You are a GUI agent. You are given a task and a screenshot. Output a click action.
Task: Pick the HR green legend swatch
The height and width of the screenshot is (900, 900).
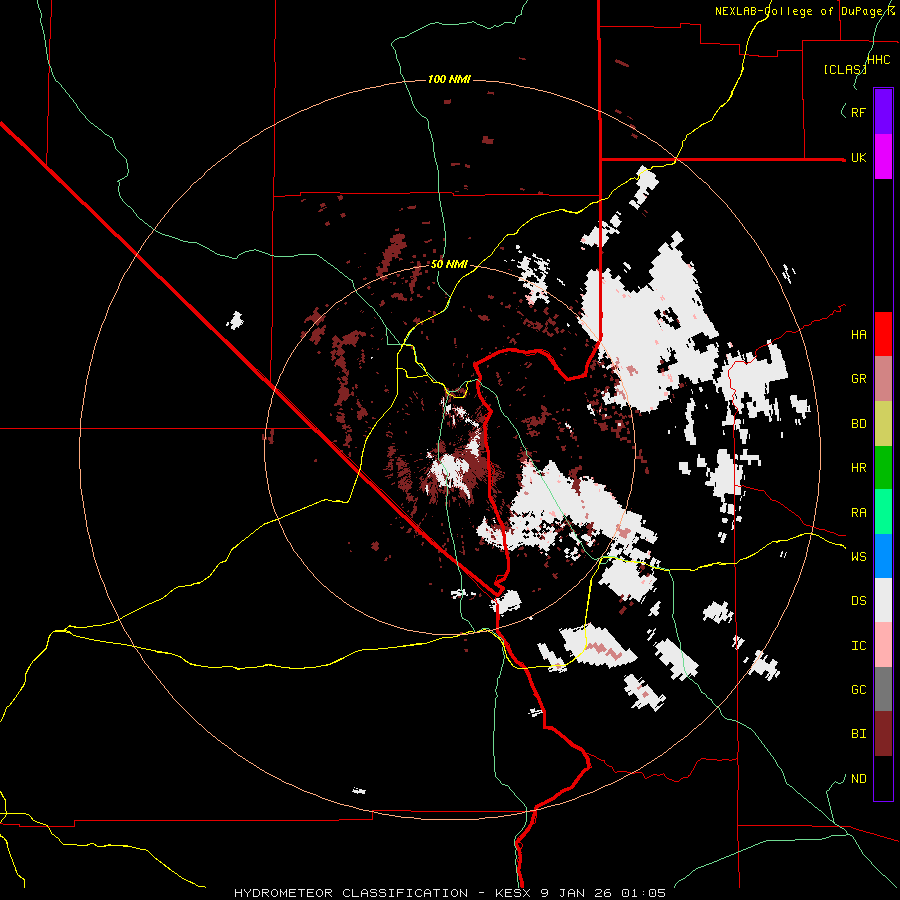point(883,468)
